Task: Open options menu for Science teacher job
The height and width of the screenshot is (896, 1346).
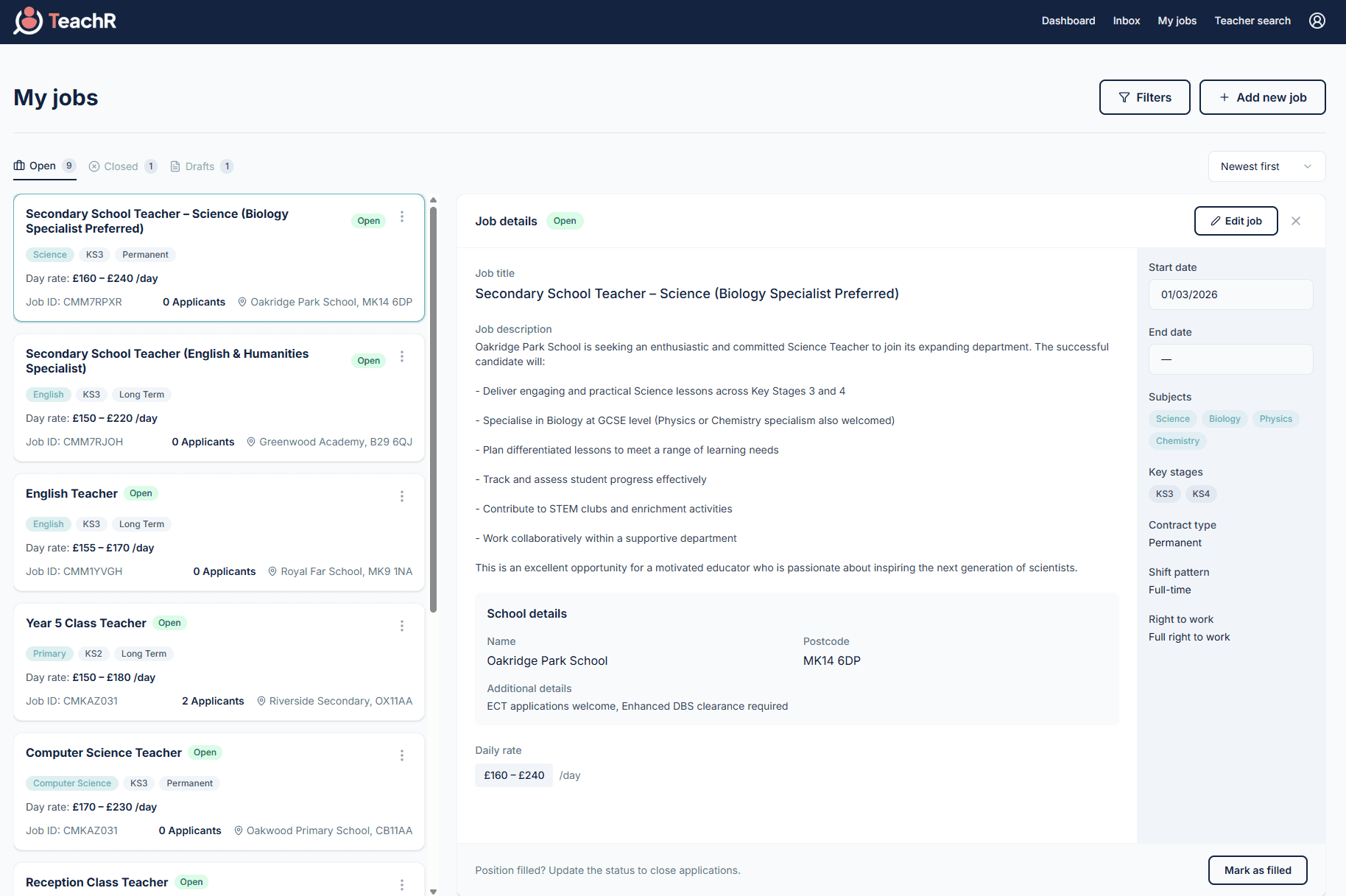Action: coord(402,216)
